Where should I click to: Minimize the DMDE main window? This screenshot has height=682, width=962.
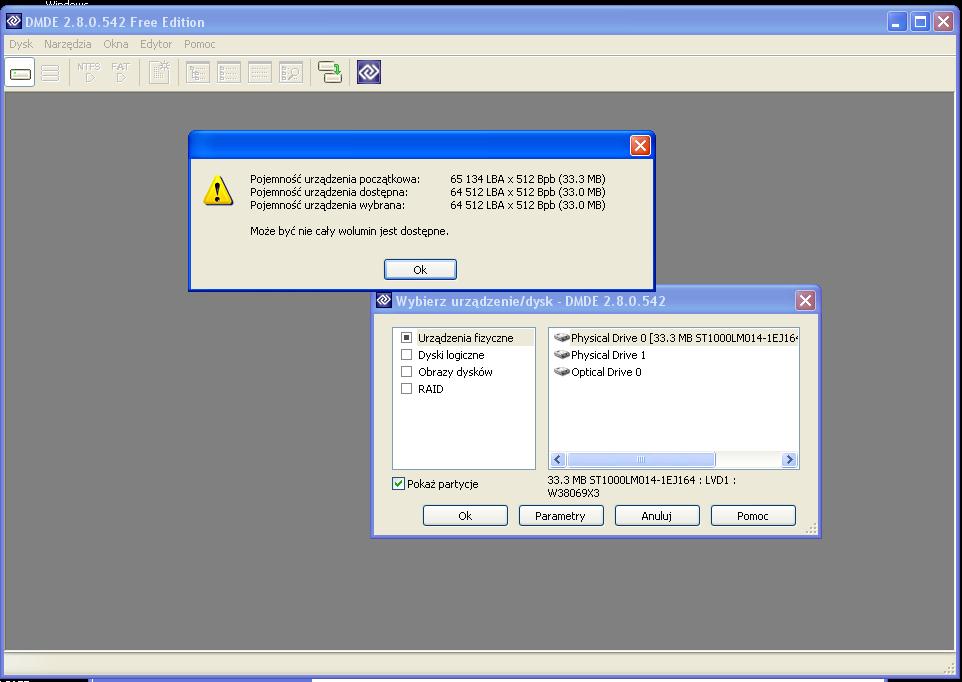(x=897, y=21)
